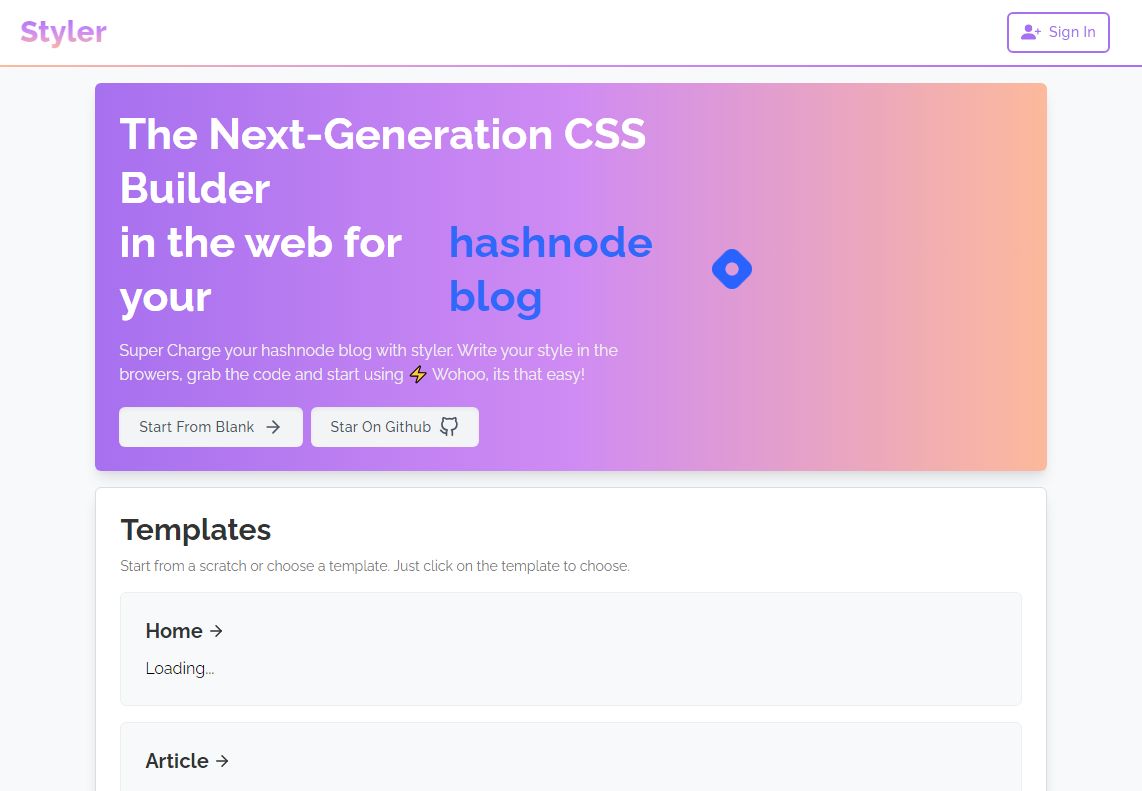Click the hashnode blog highlighted text
Viewport: 1142px width, 791px height.
coord(551,269)
